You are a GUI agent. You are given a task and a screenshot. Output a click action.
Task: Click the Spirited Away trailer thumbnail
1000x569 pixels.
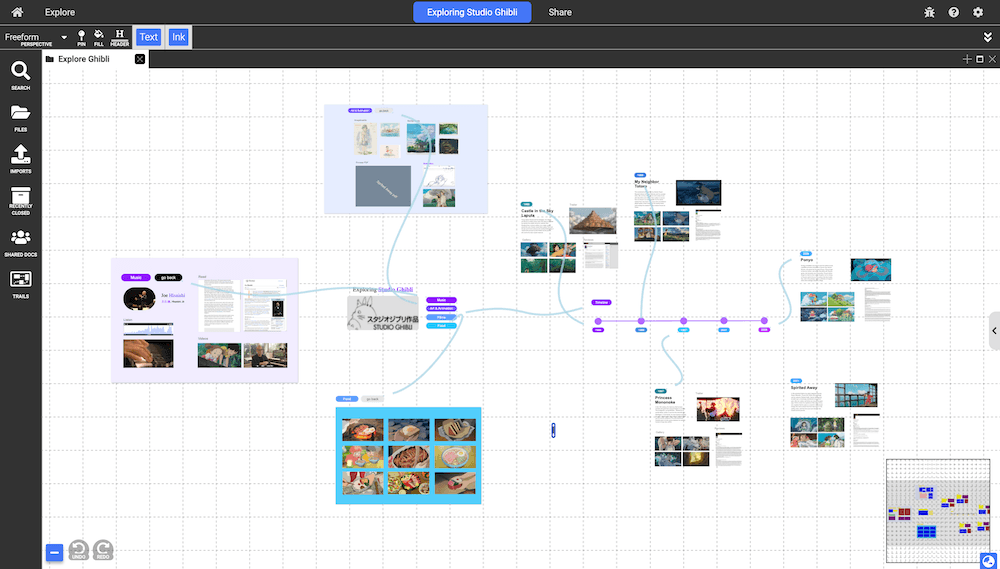point(856,395)
